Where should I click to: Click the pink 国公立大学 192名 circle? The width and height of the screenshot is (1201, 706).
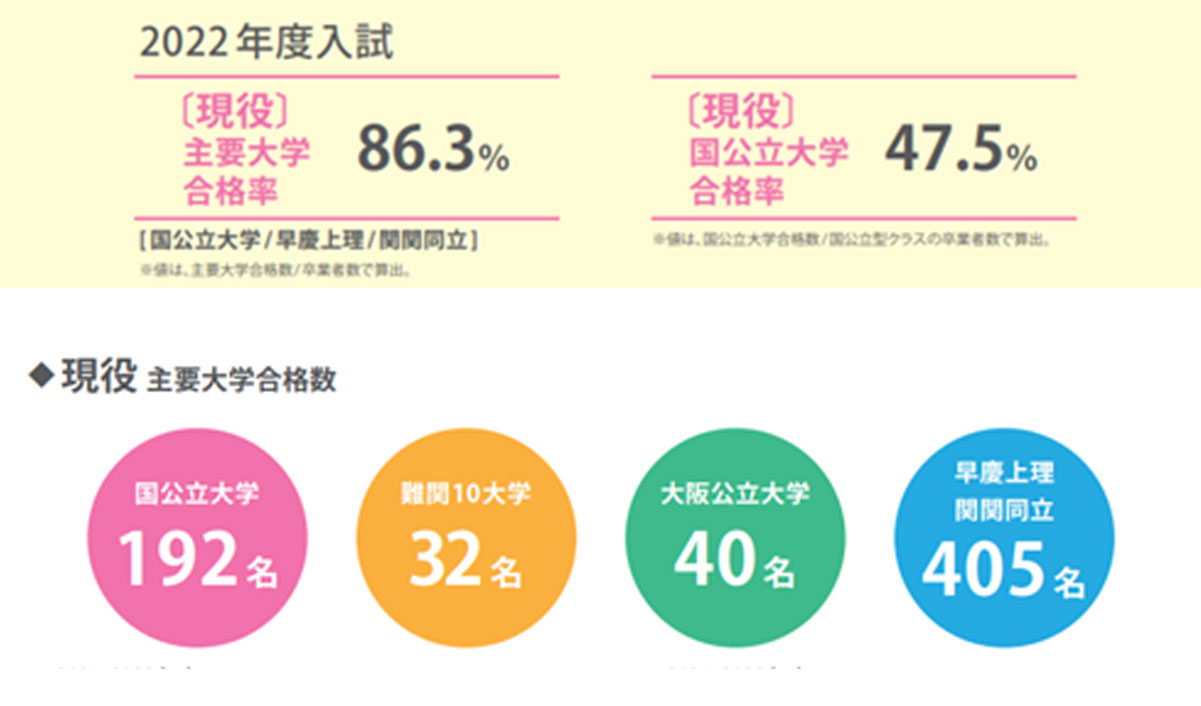(198, 538)
